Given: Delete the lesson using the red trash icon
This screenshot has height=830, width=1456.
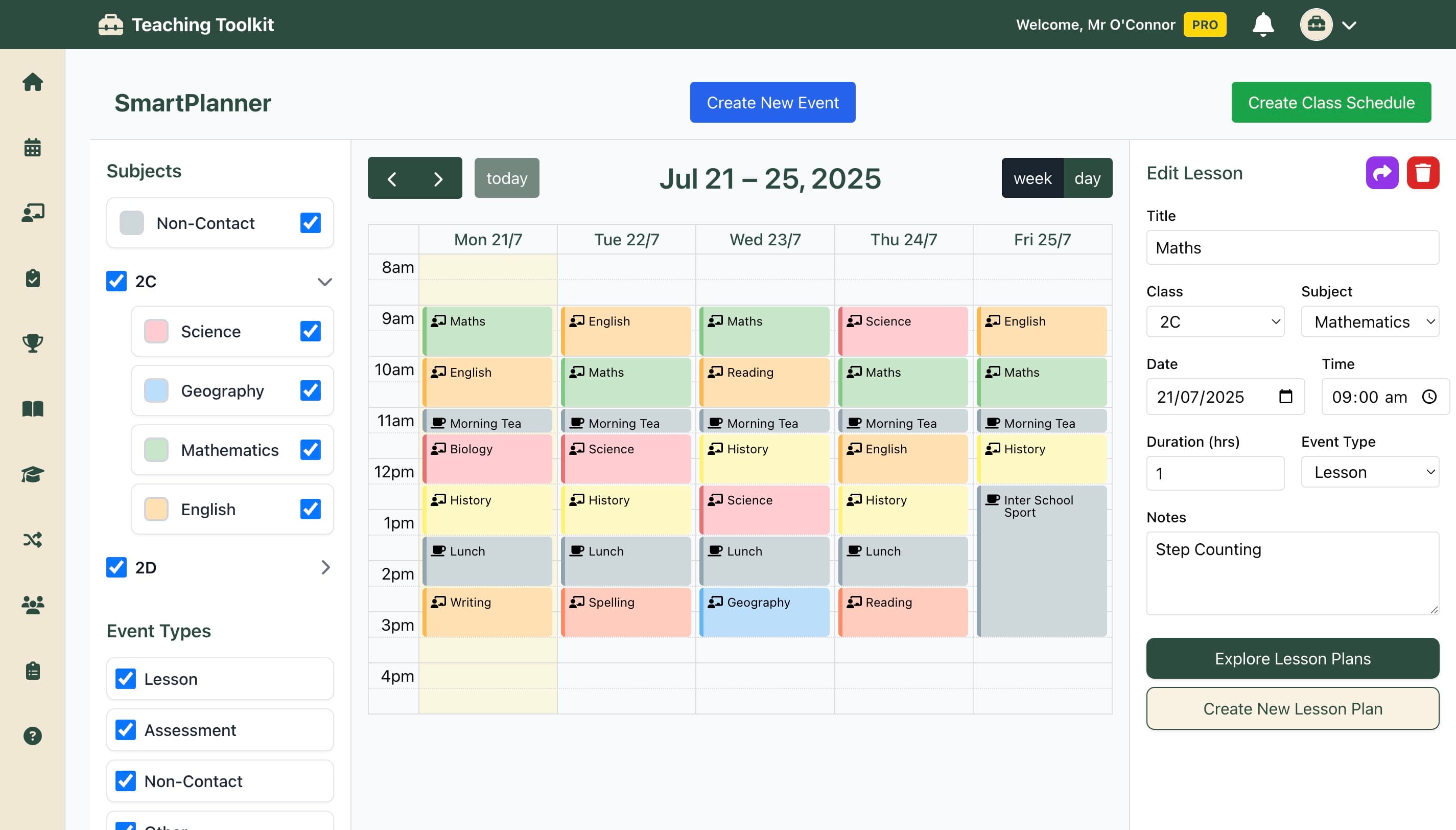Looking at the screenshot, I should pos(1423,172).
